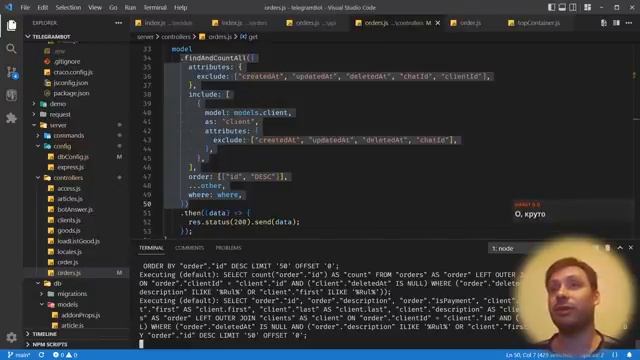Maximize the terminal panel with chevron
The height and width of the screenshot is (360, 640).
click(x=620, y=248)
